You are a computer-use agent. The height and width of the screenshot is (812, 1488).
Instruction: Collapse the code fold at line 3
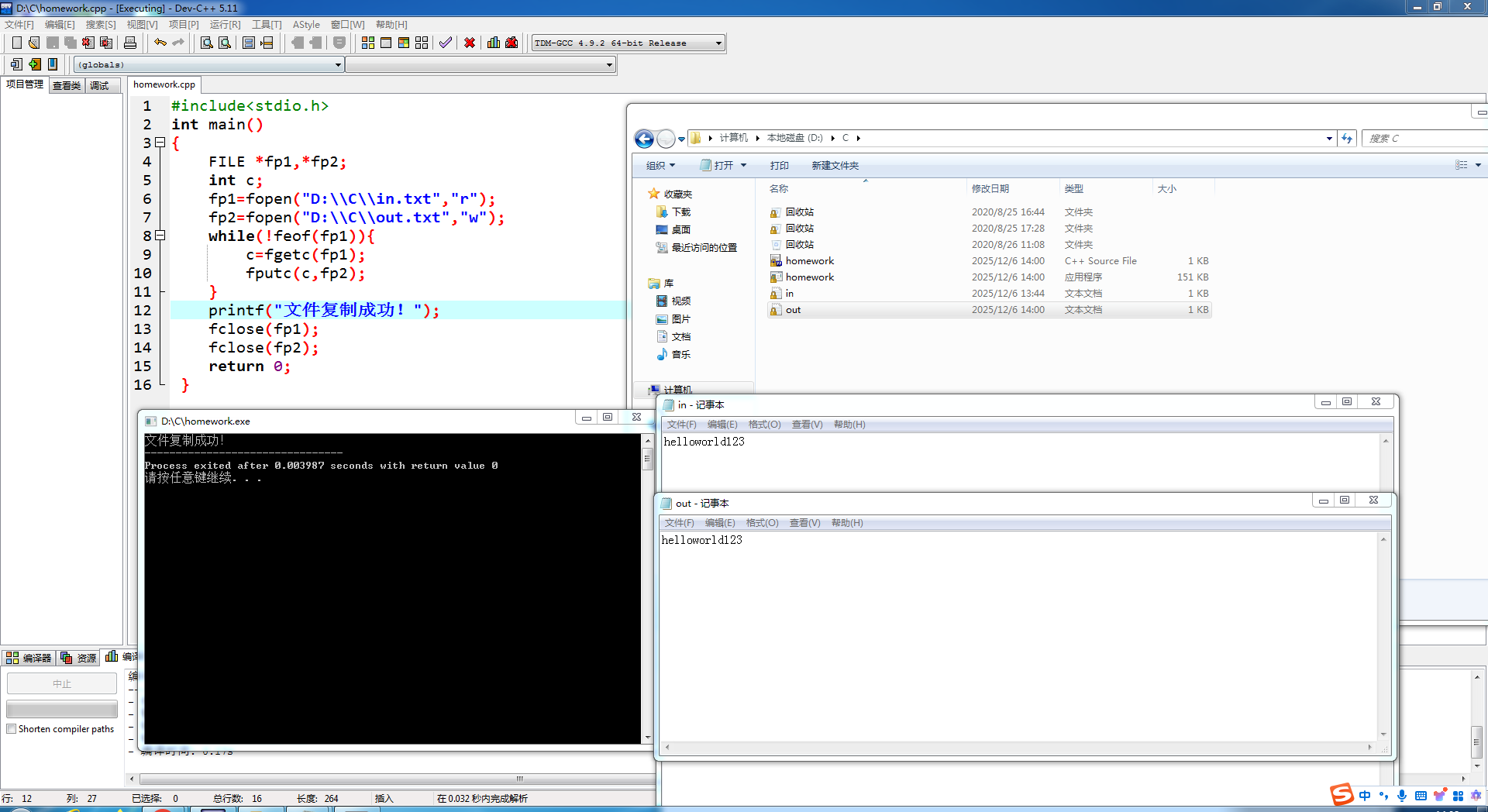[x=160, y=143]
